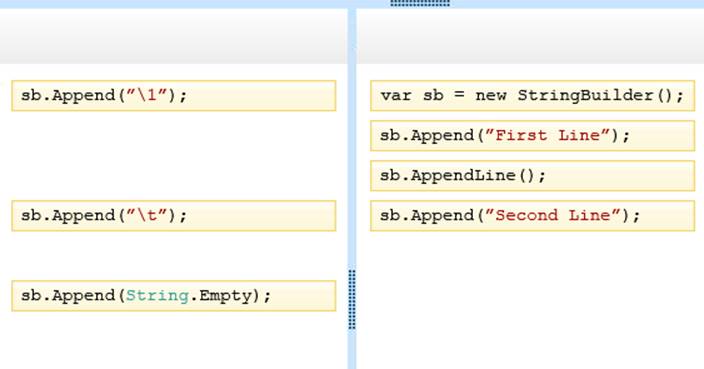Click the var sb = new StringBuilder() block
This screenshot has width=704, height=369.
(x=532, y=96)
